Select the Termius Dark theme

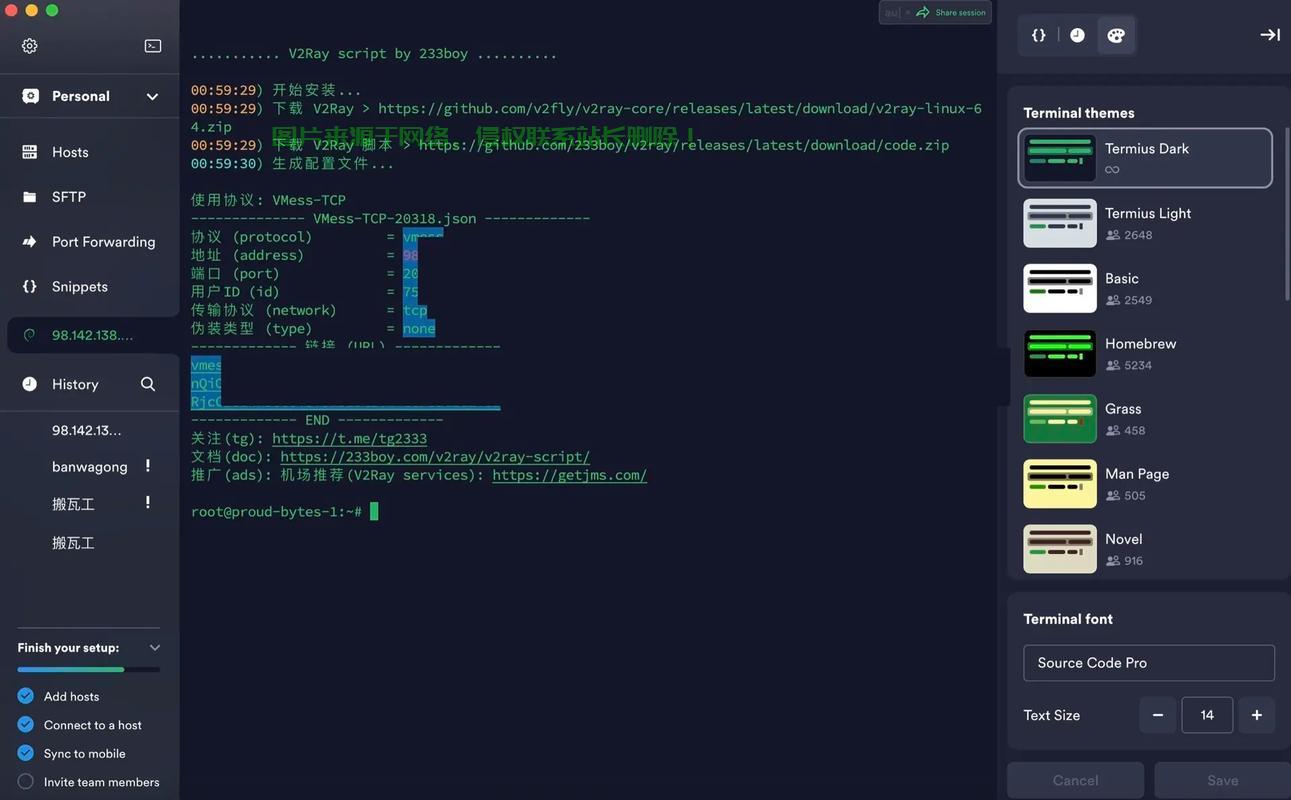pyautogui.click(x=1145, y=158)
